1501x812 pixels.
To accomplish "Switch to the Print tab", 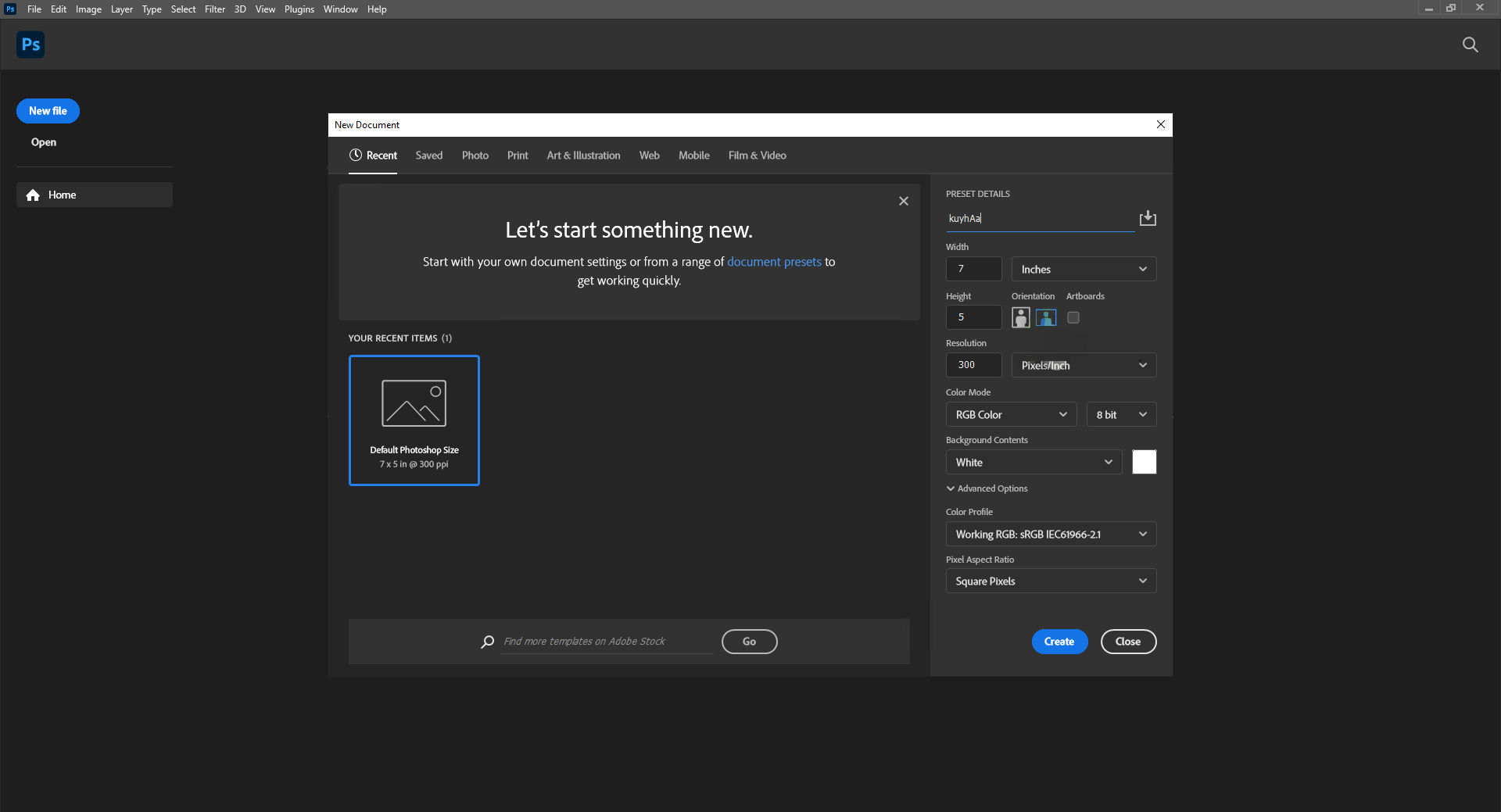I will pos(518,156).
